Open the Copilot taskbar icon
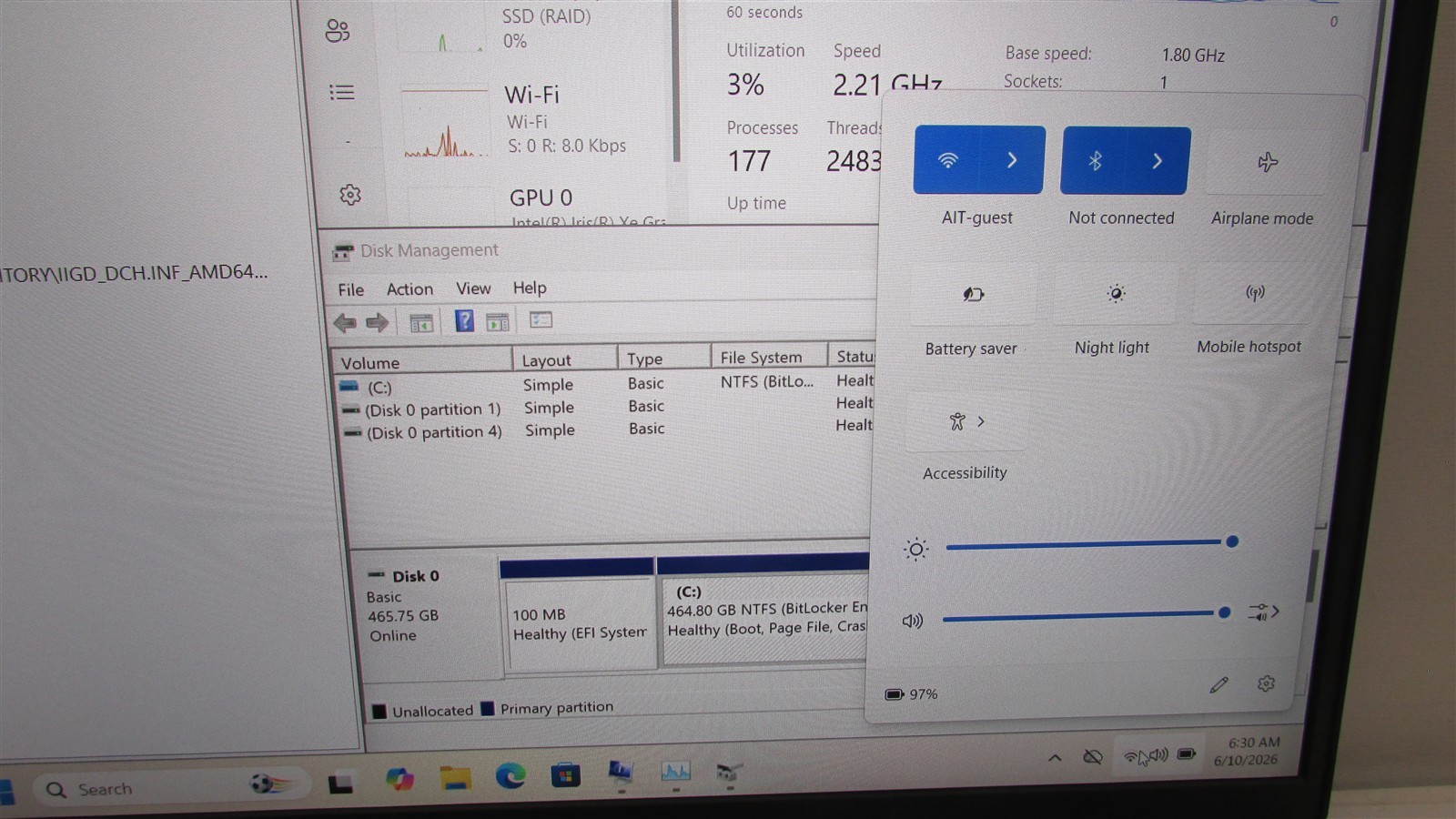 tap(399, 779)
